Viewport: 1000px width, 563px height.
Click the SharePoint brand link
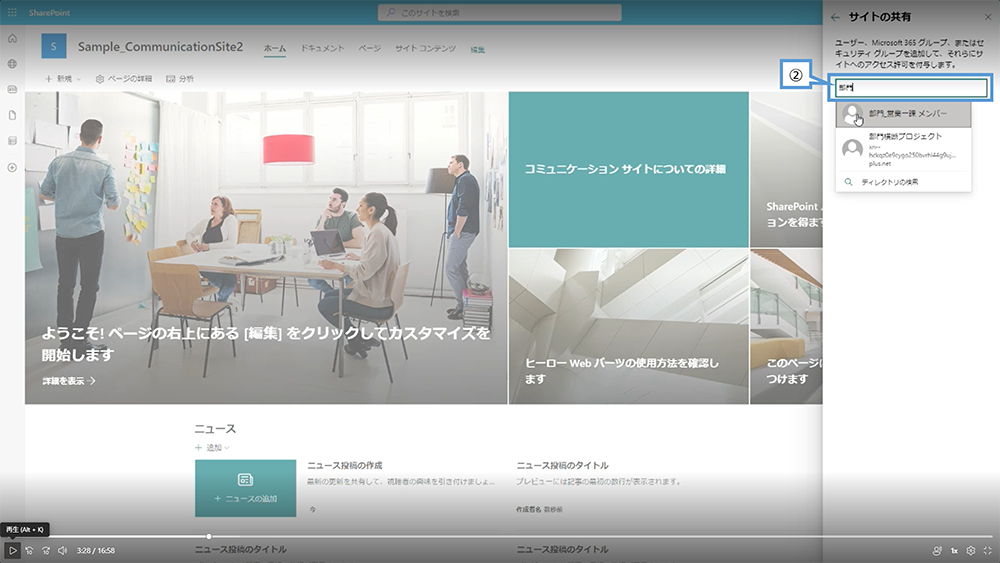pos(49,13)
